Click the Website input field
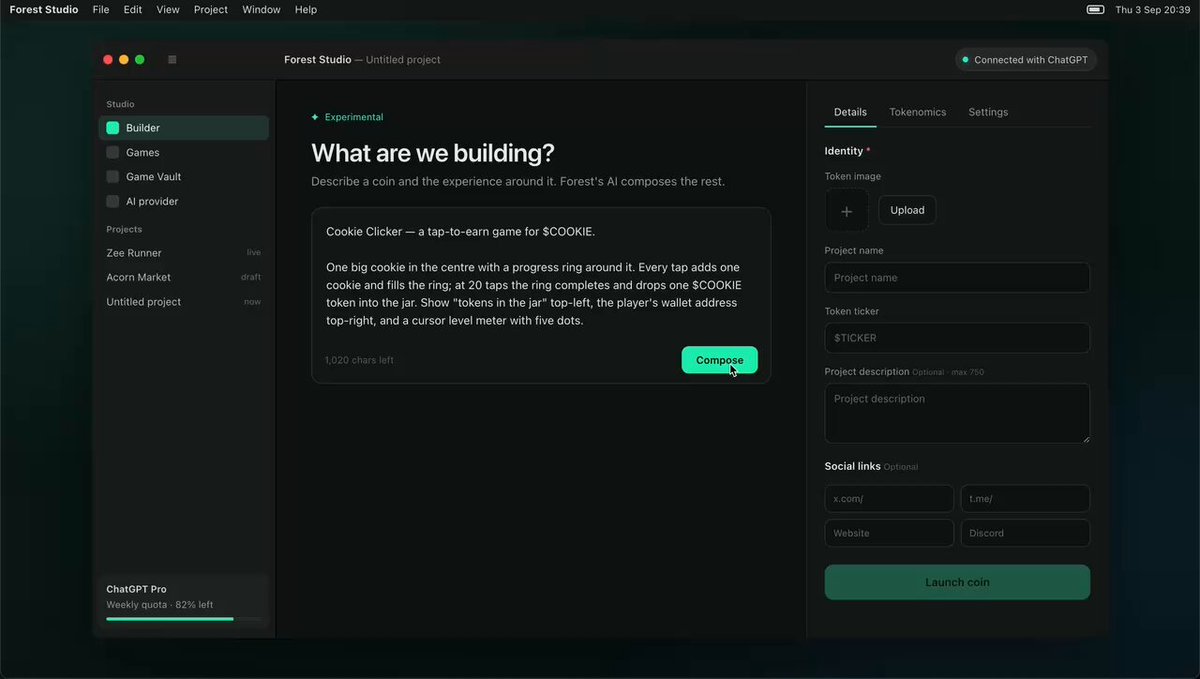 click(x=889, y=533)
